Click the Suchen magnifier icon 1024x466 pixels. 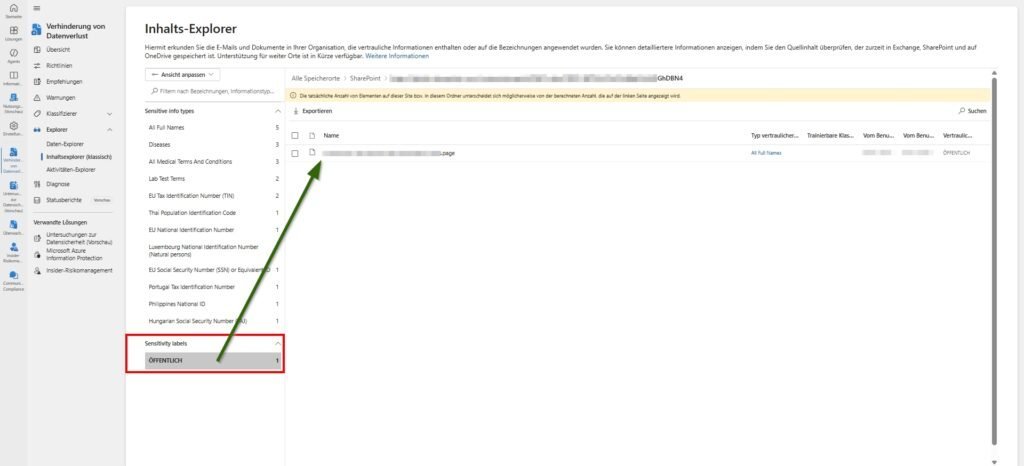tap(962, 111)
